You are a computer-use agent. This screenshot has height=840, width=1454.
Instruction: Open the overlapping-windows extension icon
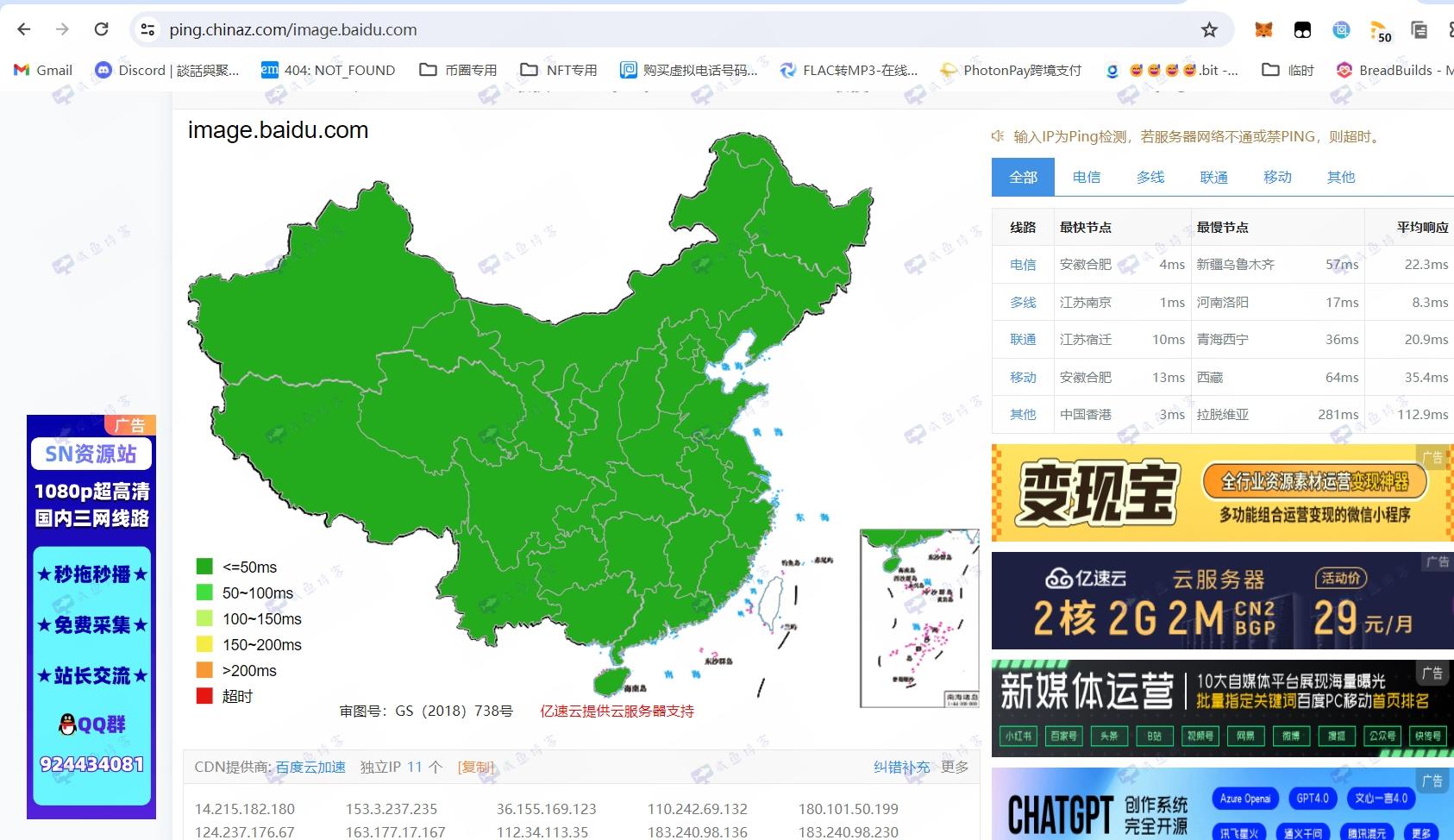click(1419, 30)
